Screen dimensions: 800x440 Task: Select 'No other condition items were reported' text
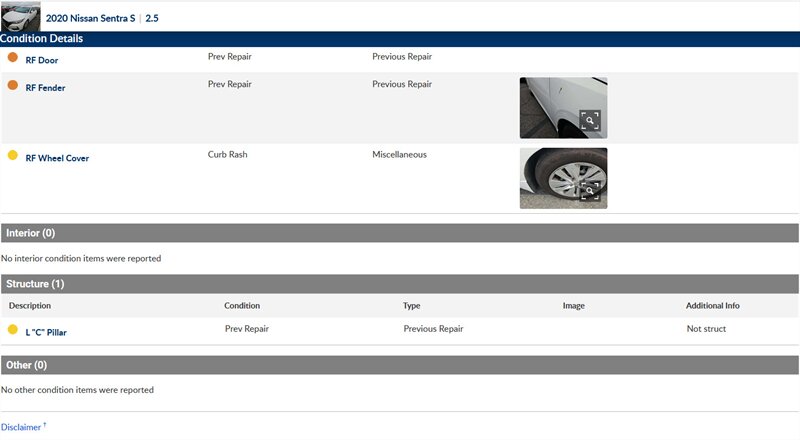tap(77, 389)
